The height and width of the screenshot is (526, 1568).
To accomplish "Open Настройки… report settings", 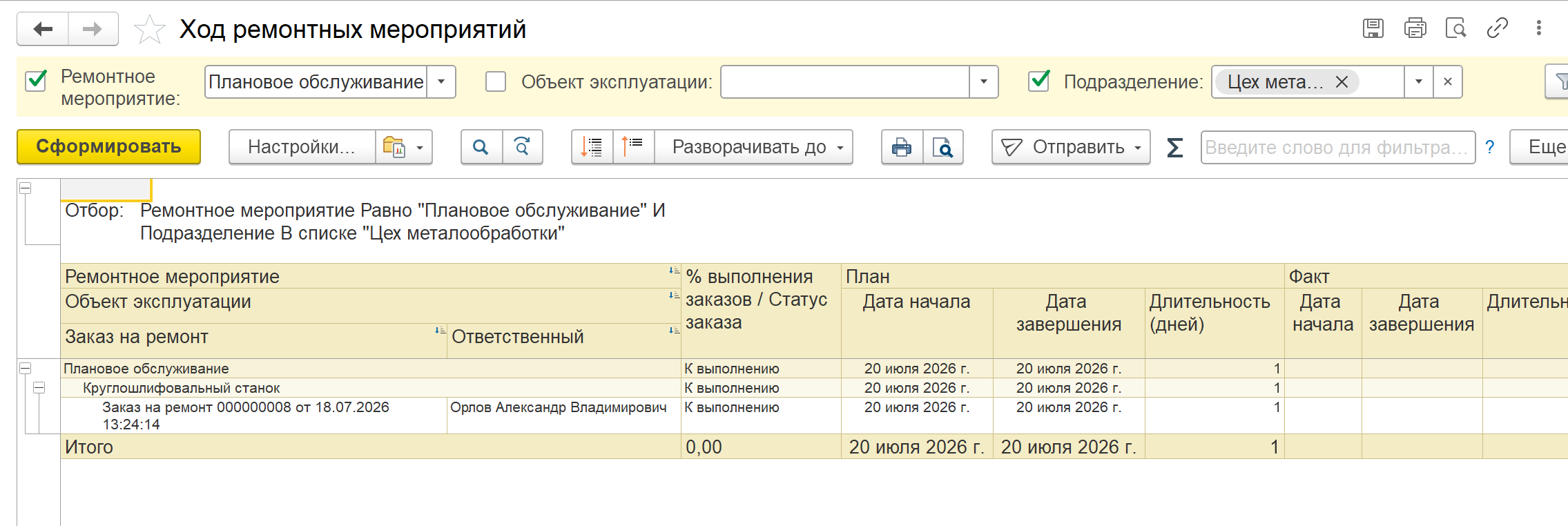I will (302, 147).
